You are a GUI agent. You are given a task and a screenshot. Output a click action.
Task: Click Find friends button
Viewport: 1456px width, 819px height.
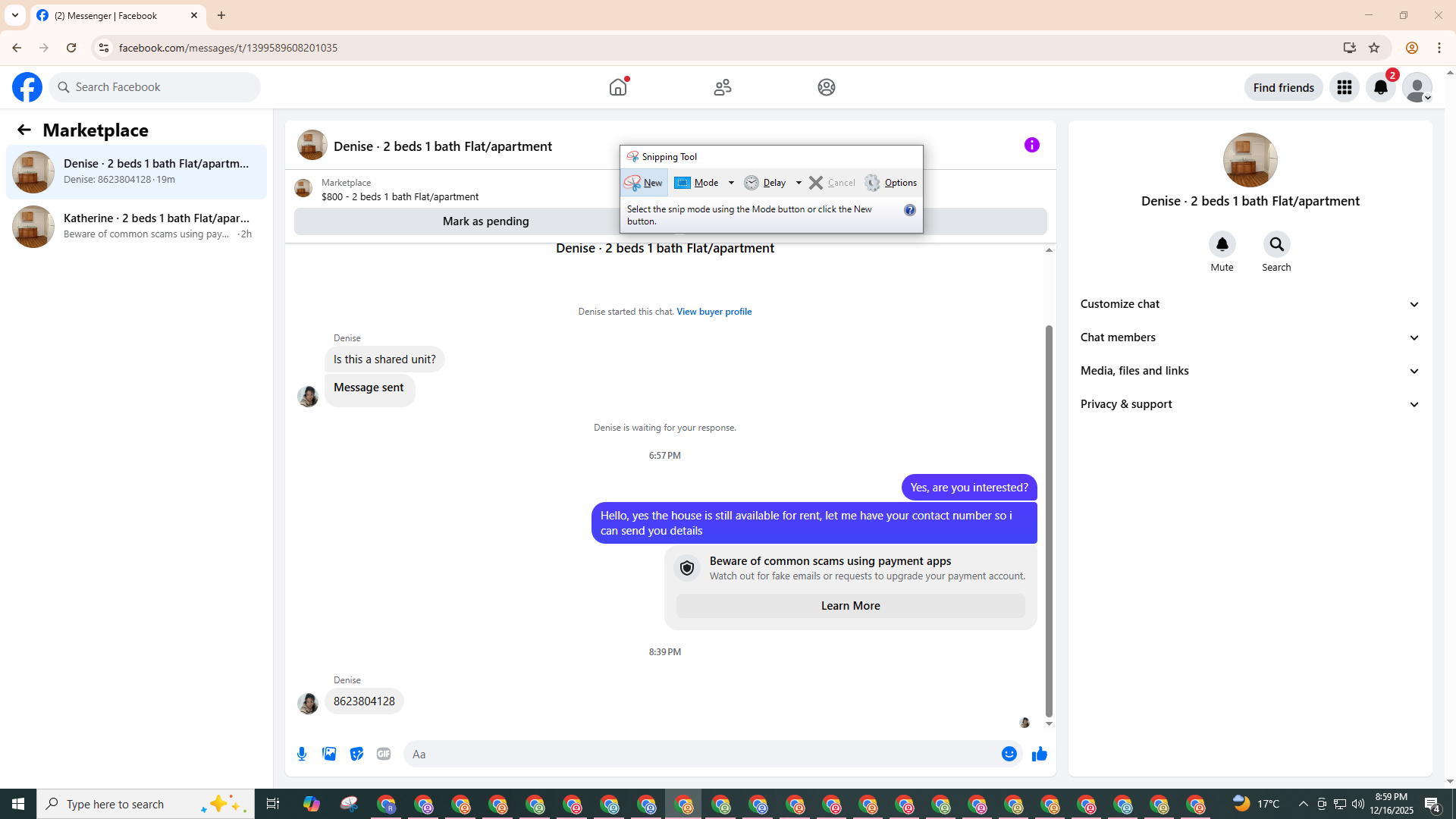1283,87
